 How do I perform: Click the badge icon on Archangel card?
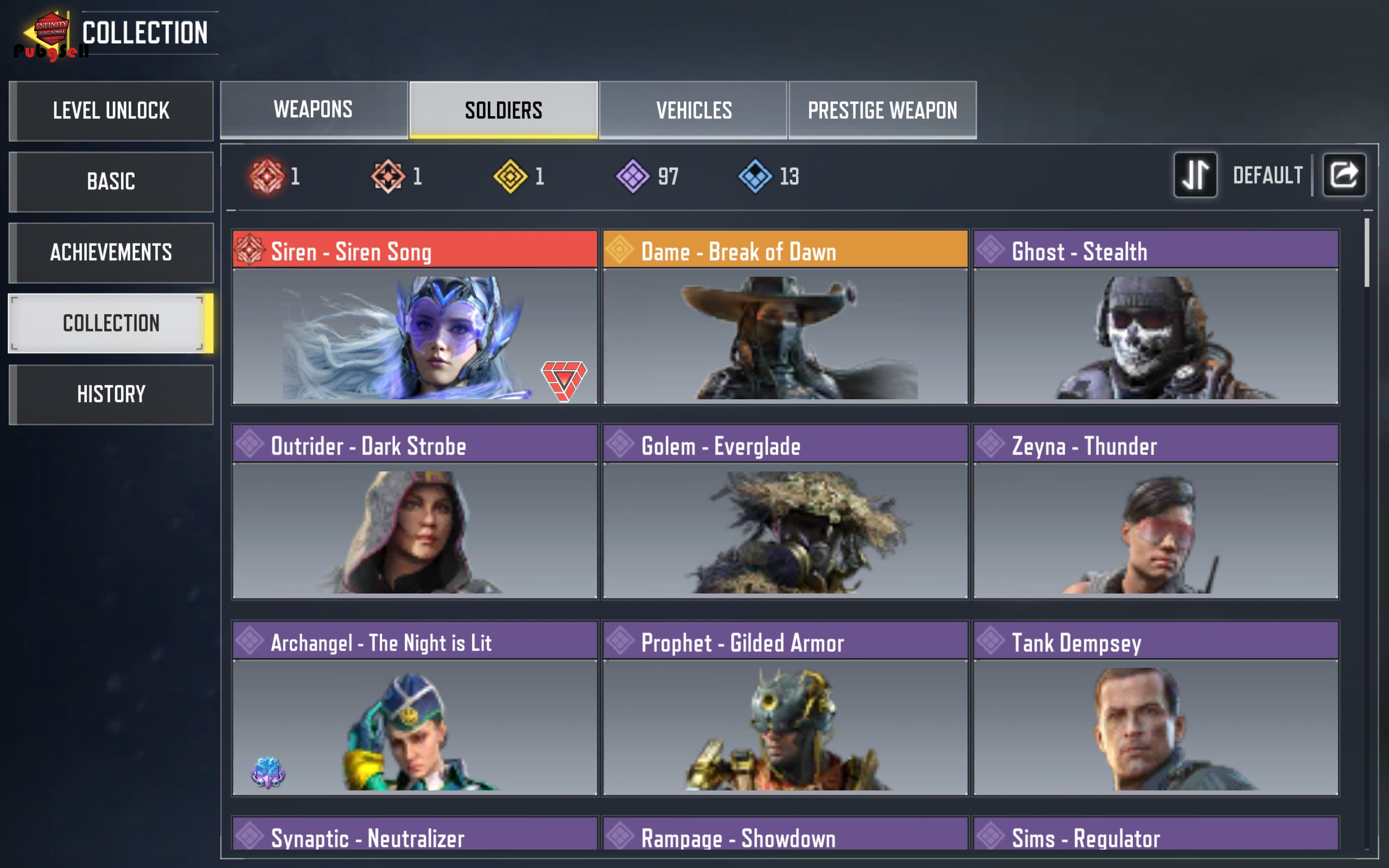(268, 772)
